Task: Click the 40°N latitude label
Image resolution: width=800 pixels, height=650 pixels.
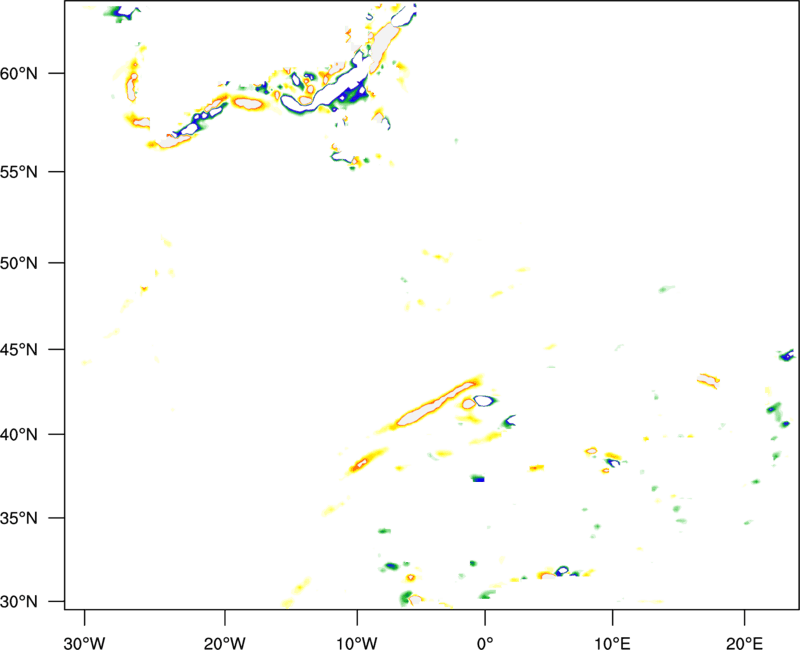Action: 19,435
